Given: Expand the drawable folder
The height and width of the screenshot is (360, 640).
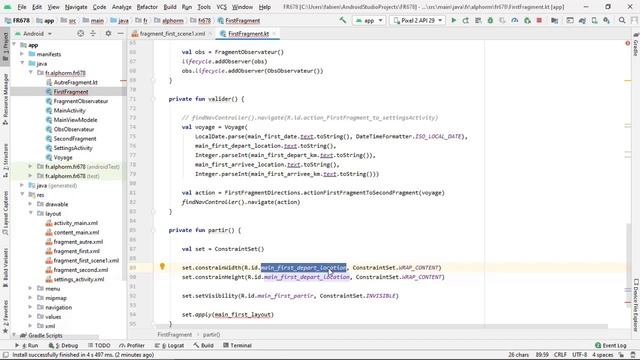Looking at the screenshot, I should [31, 204].
